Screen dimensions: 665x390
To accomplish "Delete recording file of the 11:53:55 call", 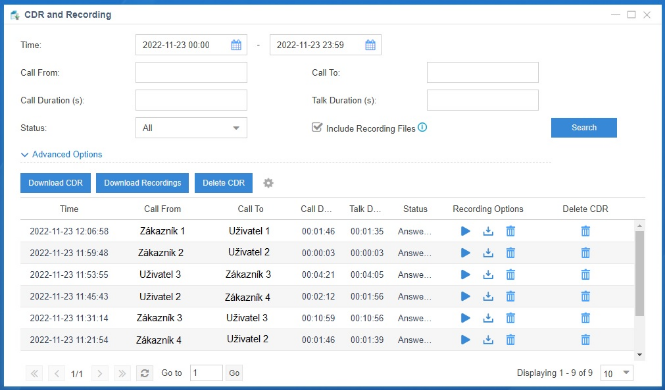I will pyautogui.click(x=511, y=274).
